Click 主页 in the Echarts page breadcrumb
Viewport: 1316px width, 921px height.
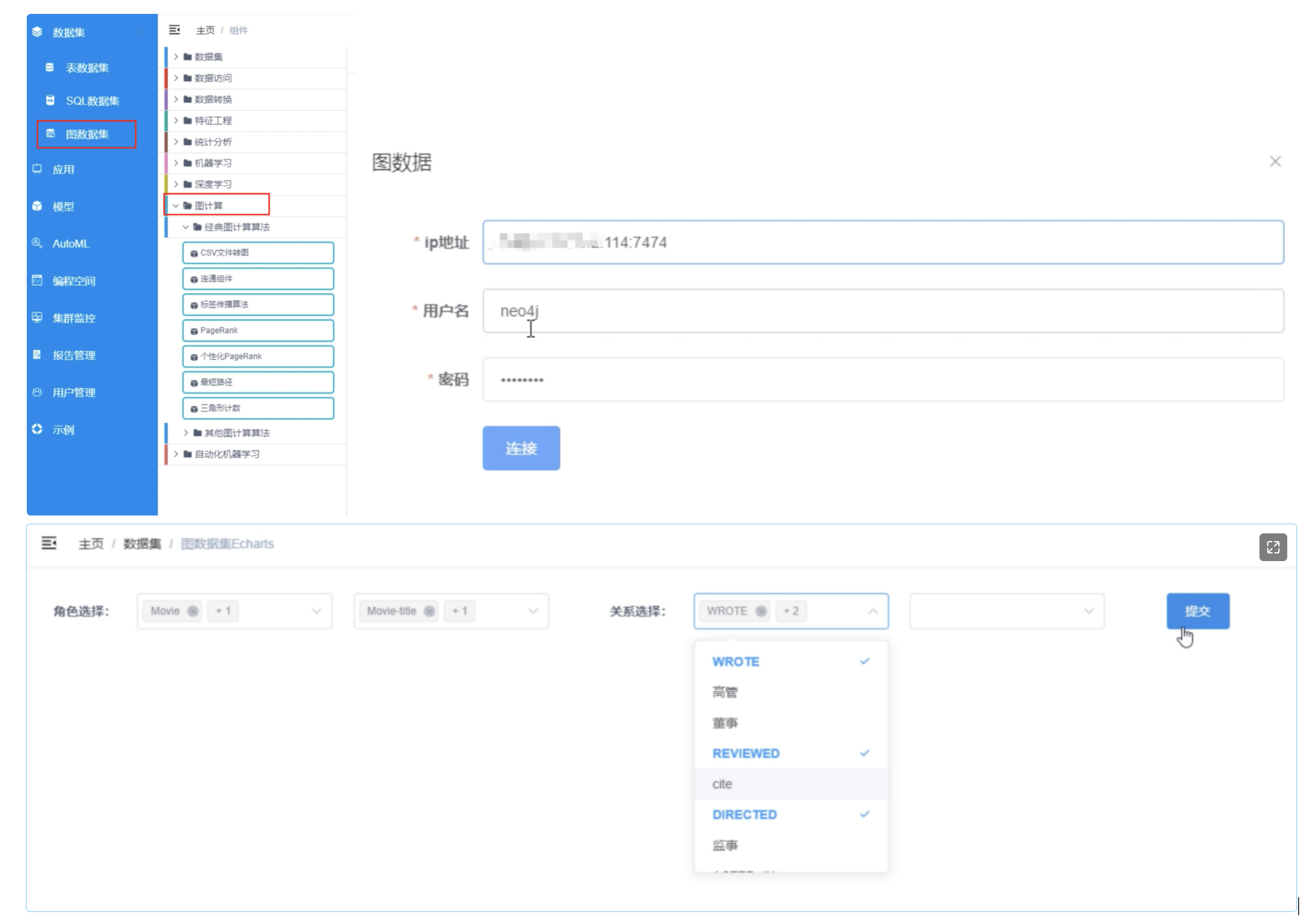tap(91, 544)
